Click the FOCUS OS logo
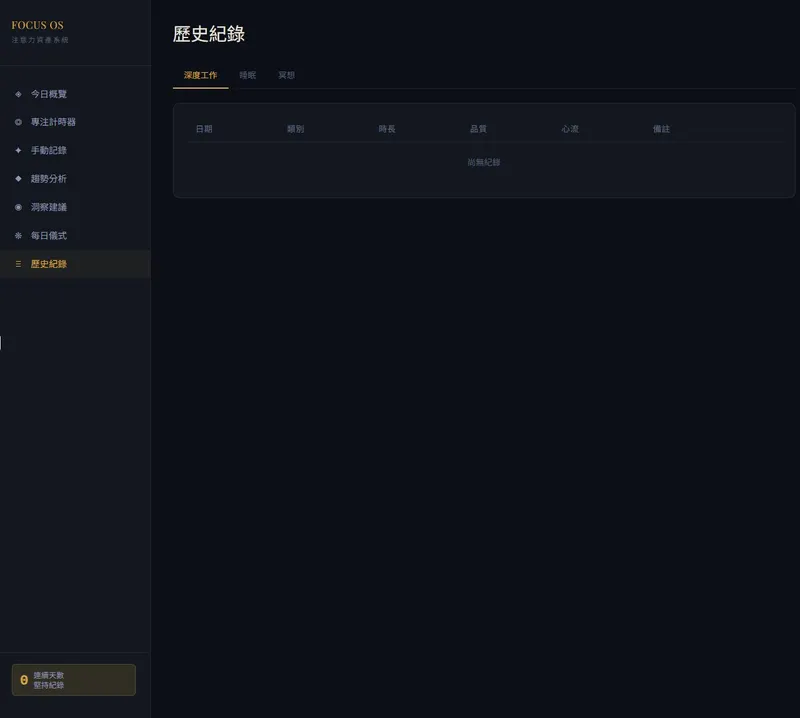The width and height of the screenshot is (800, 718). coord(38,25)
